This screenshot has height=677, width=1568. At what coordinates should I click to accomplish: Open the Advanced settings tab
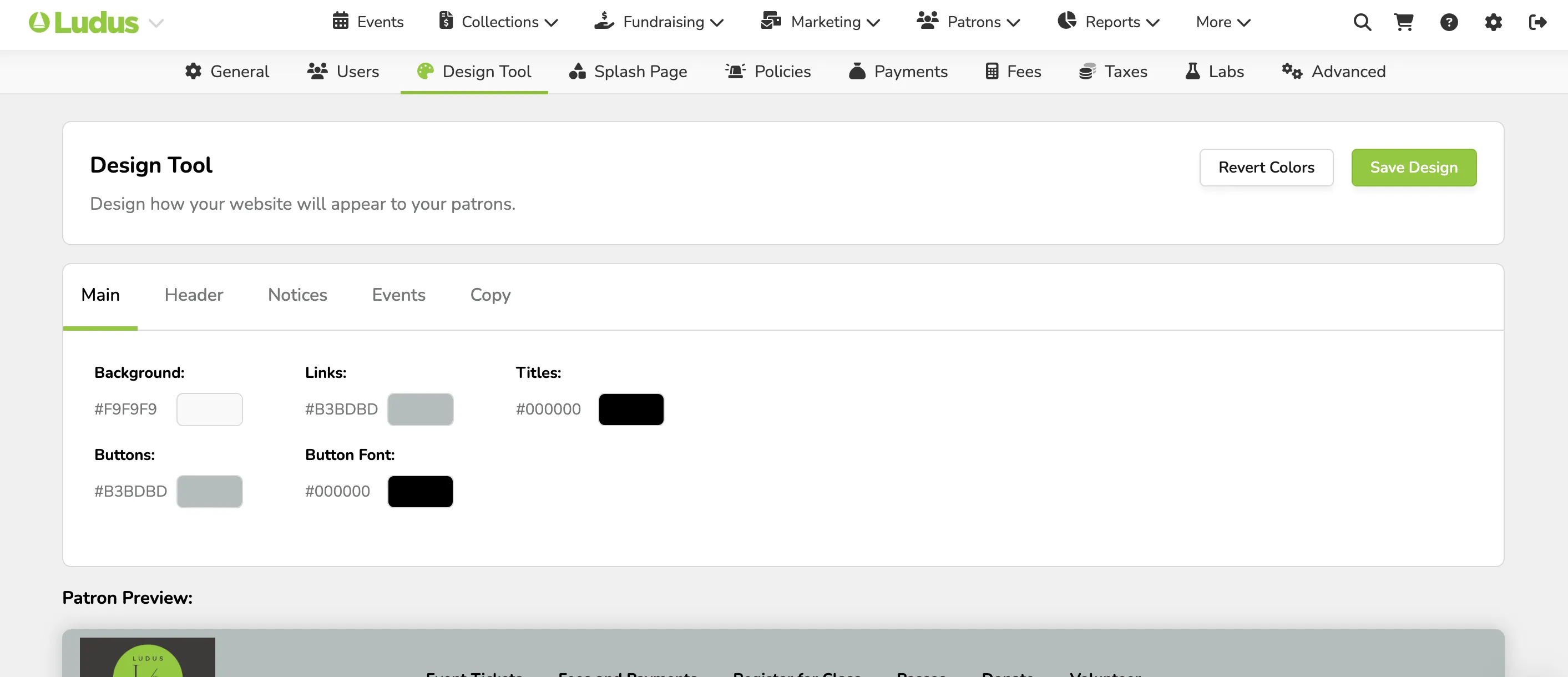pos(1334,71)
